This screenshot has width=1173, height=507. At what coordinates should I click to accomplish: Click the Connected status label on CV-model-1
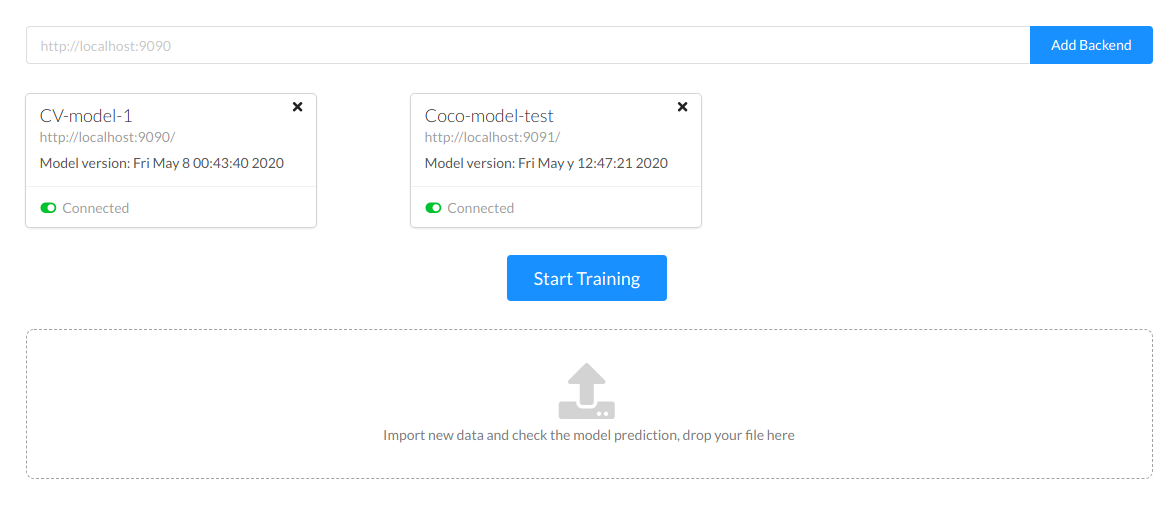(96, 208)
